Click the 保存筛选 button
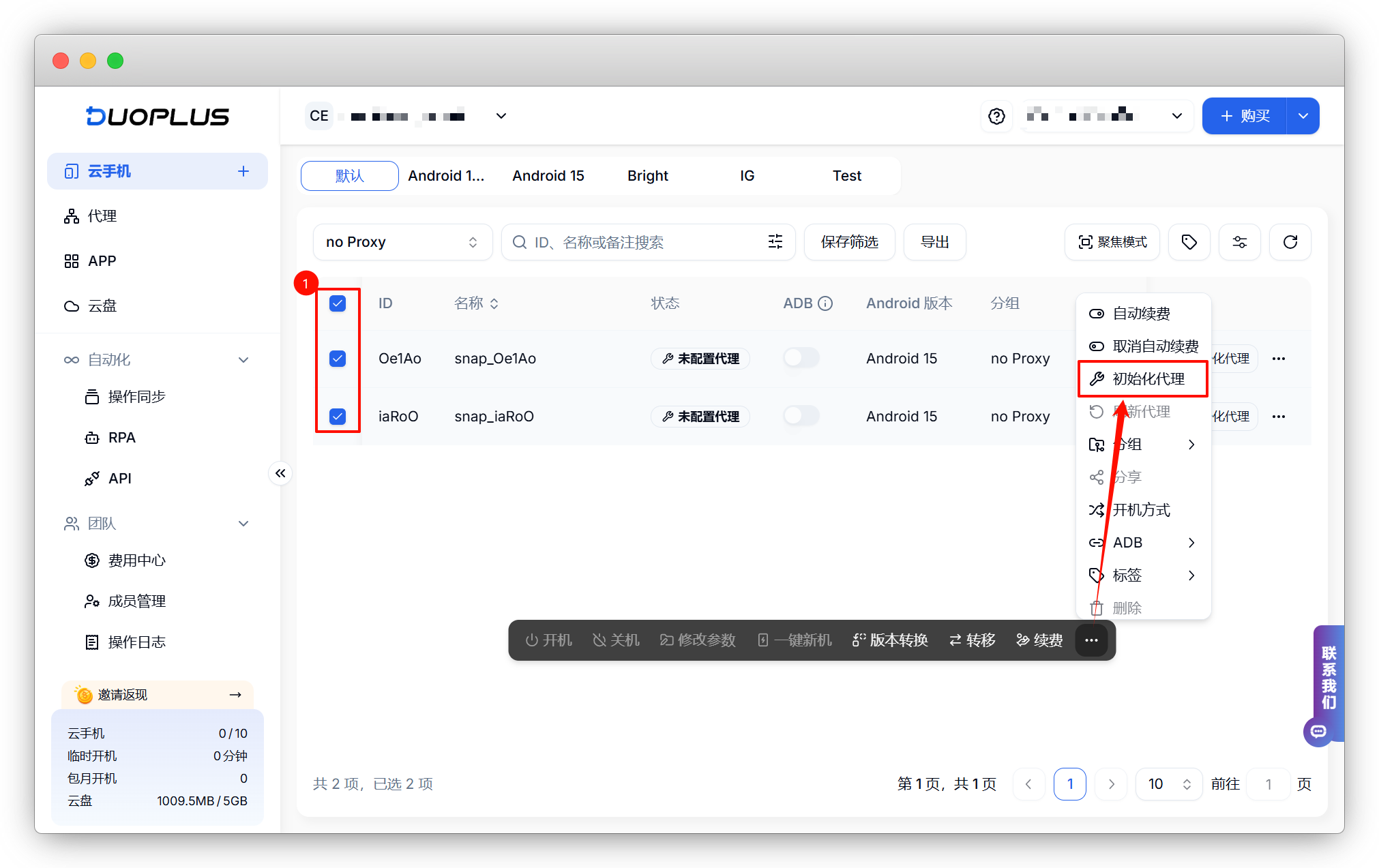 coord(849,242)
